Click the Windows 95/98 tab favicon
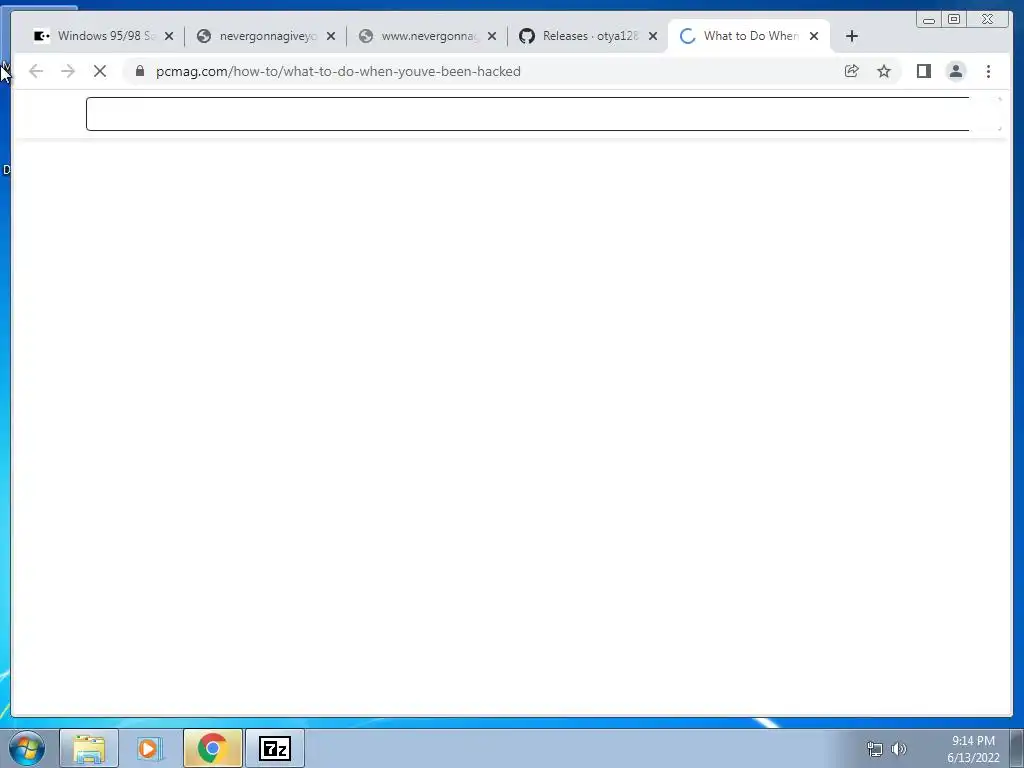Screen dimensions: 1024x768 [42, 36]
